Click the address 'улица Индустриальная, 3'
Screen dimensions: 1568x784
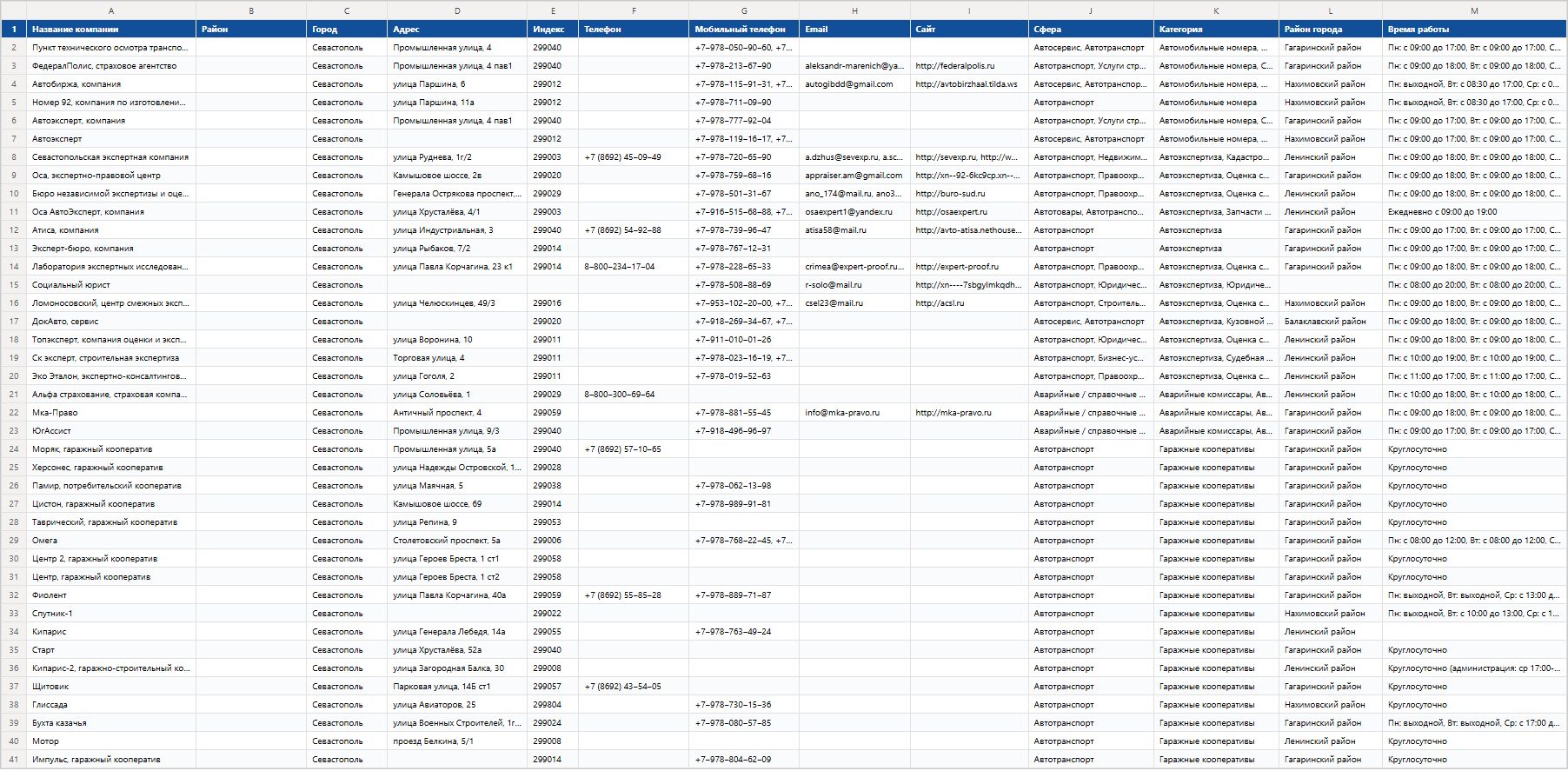(x=457, y=230)
